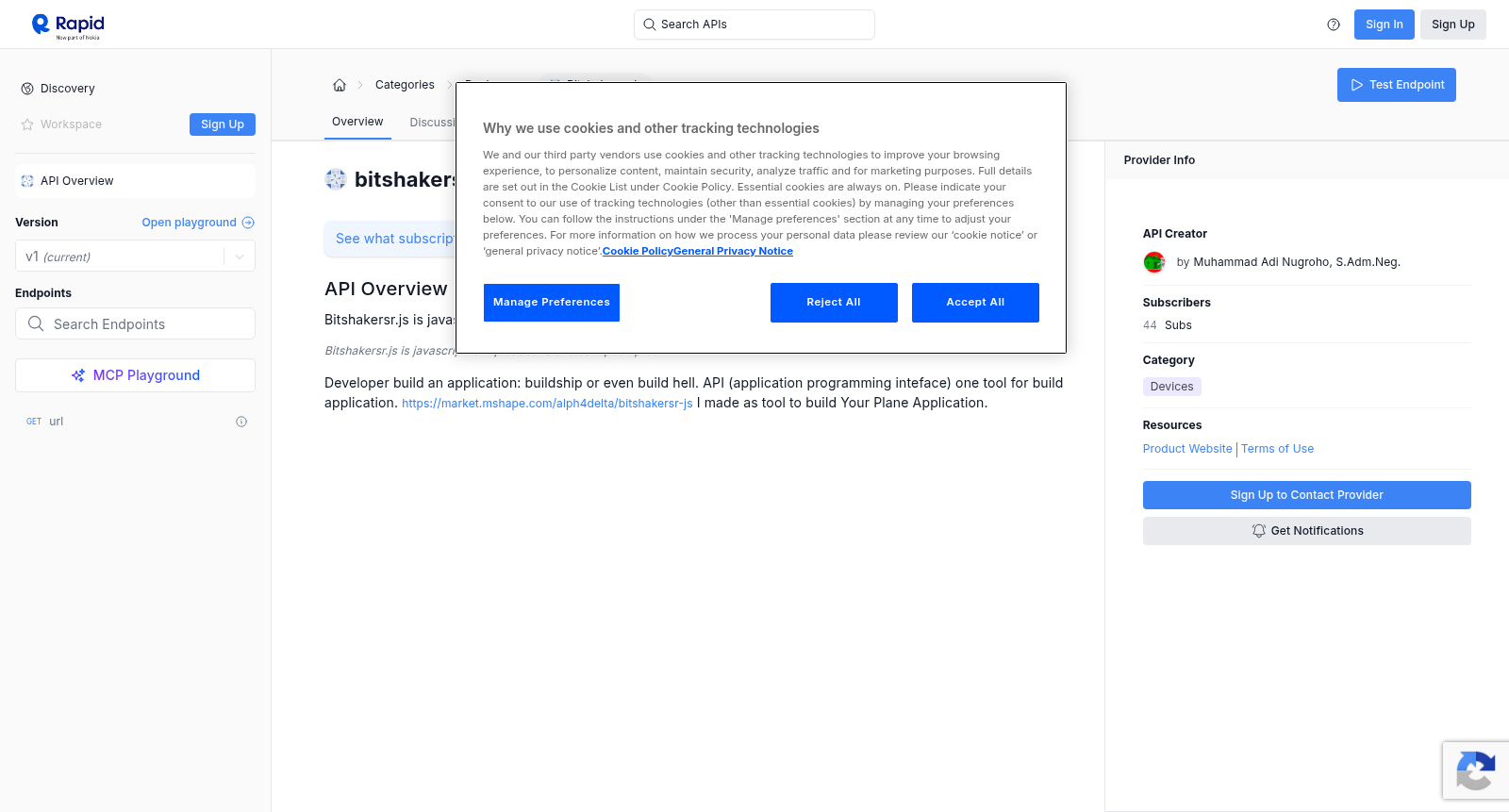This screenshot has width=1509, height=812.
Task: Focus the Search APIs field
Action: tap(754, 25)
